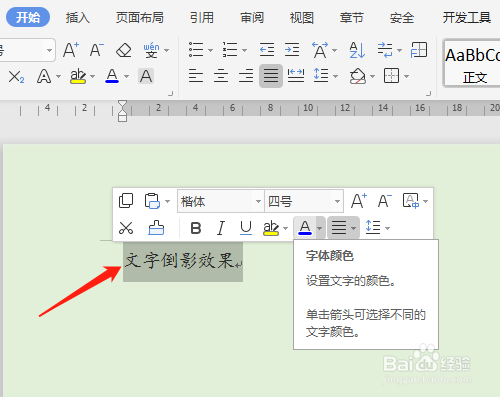Apply highlight color in the ribbon
Screen dimensions: 500x397
click(78, 76)
